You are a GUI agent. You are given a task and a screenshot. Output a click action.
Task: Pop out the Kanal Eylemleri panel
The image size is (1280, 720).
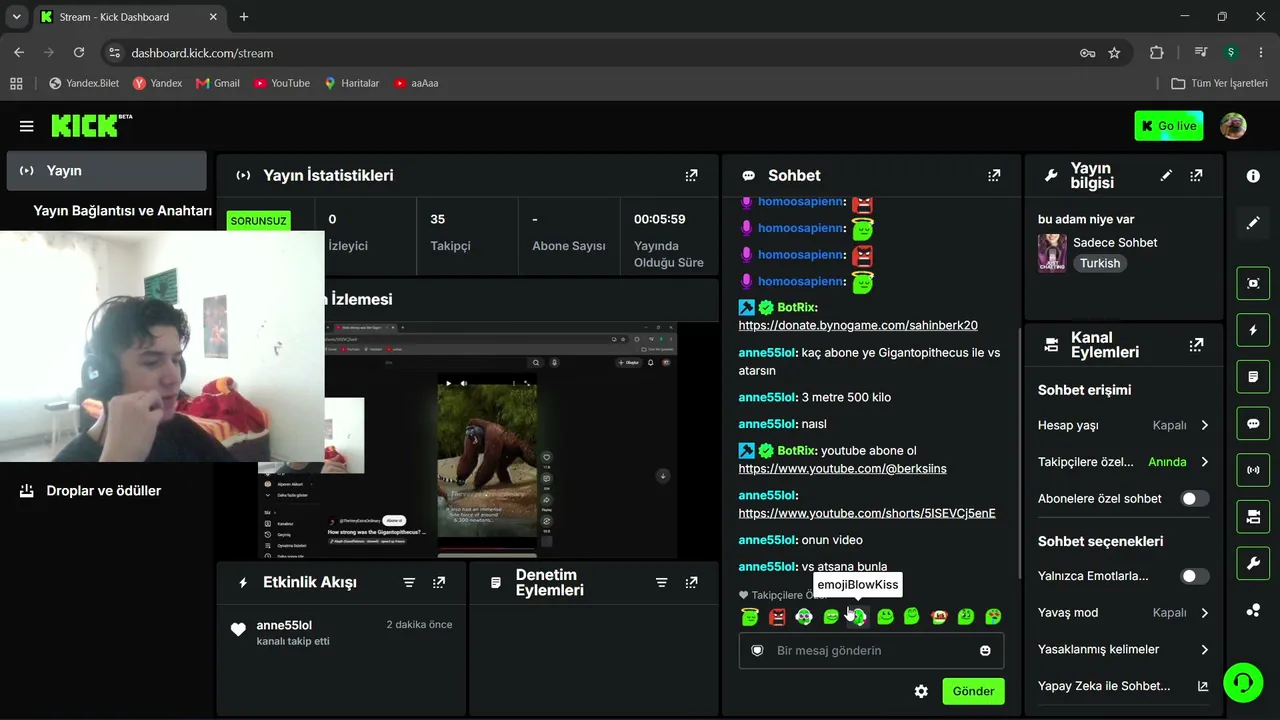[x=1196, y=345]
